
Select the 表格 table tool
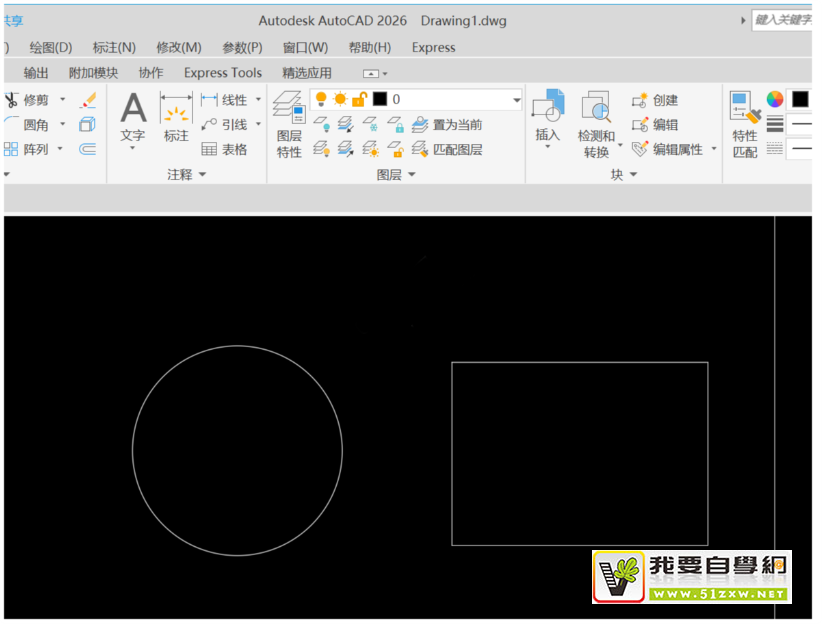coord(224,149)
